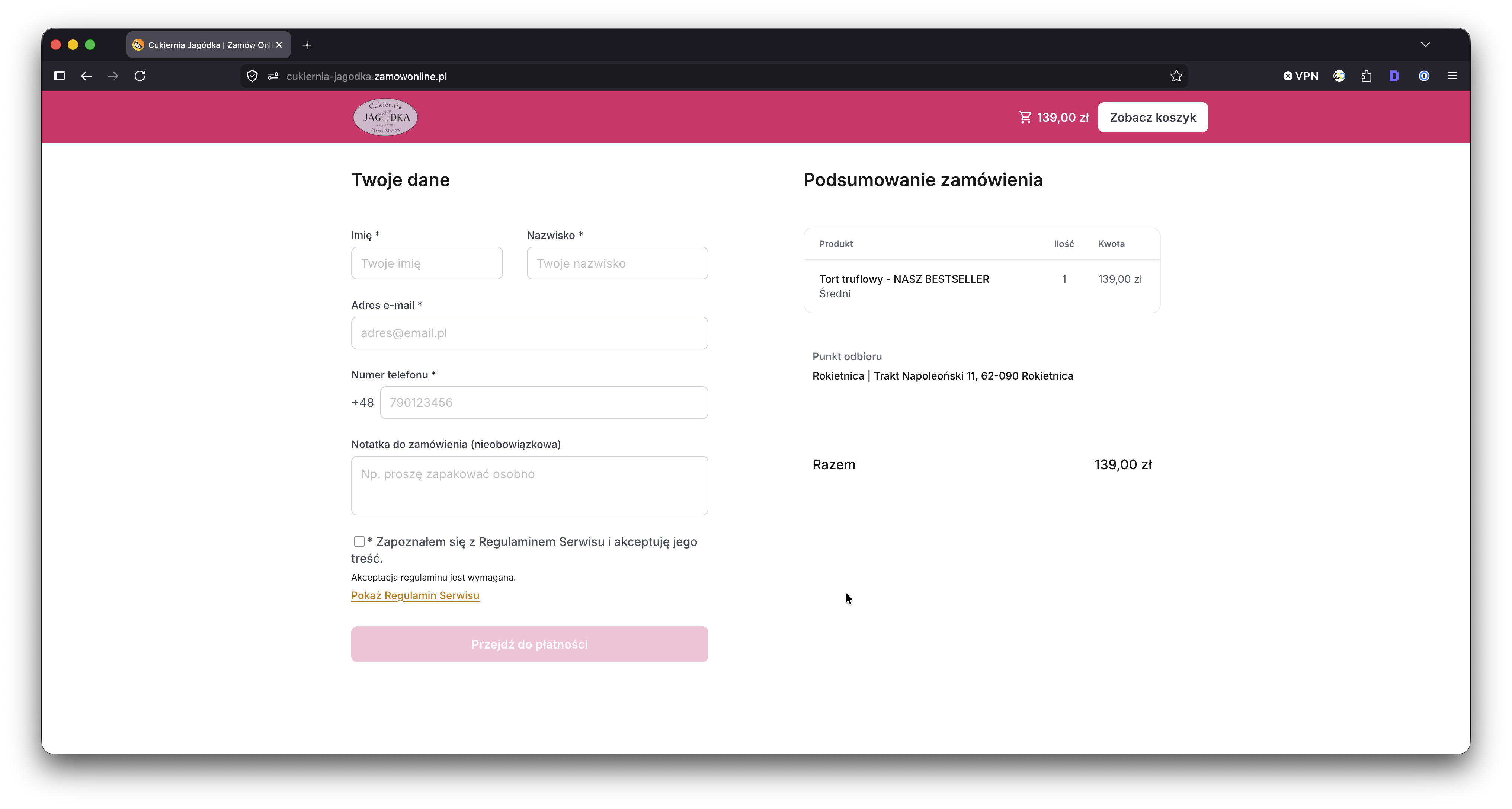Click the Numer telefonu field
Image resolution: width=1512 pixels, height=809 pixels.
544,402
